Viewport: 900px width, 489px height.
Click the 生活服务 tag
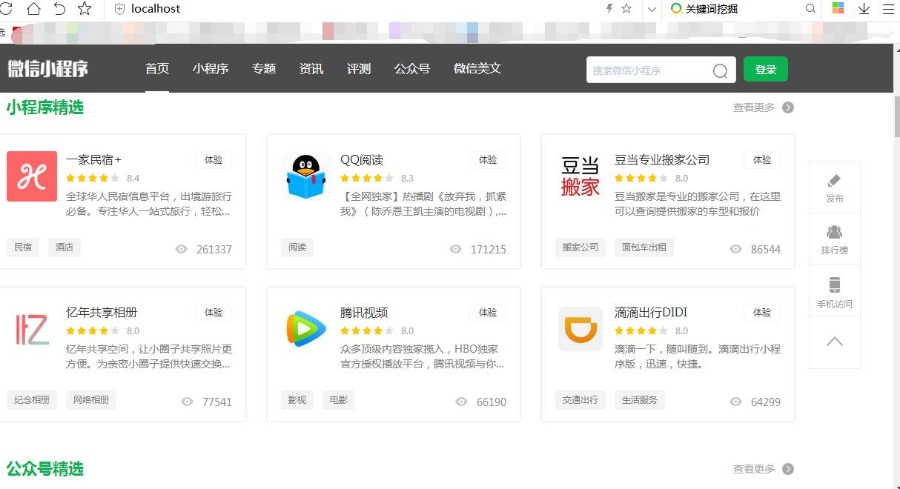point(639,400)
